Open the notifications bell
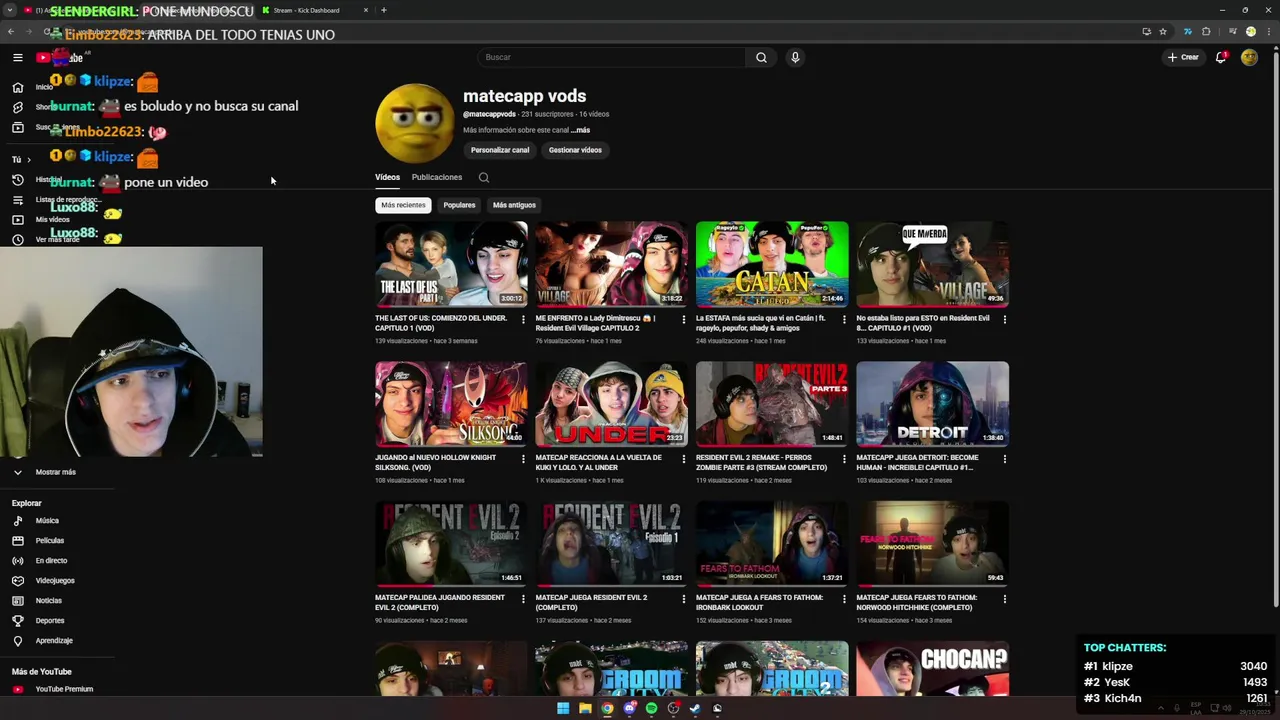The height and width of the screenshot is (720, 1280). 1221,57
